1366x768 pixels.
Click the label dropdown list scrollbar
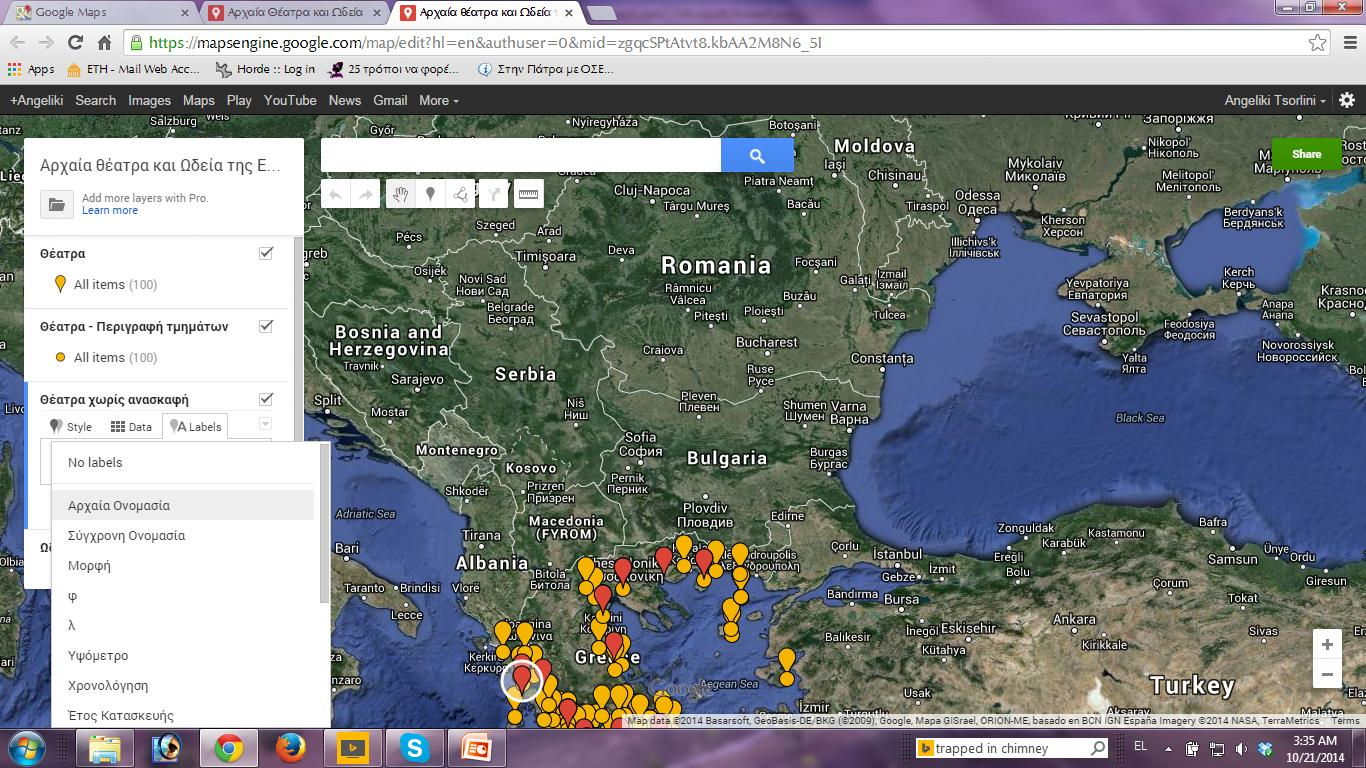tap(323, 525)
